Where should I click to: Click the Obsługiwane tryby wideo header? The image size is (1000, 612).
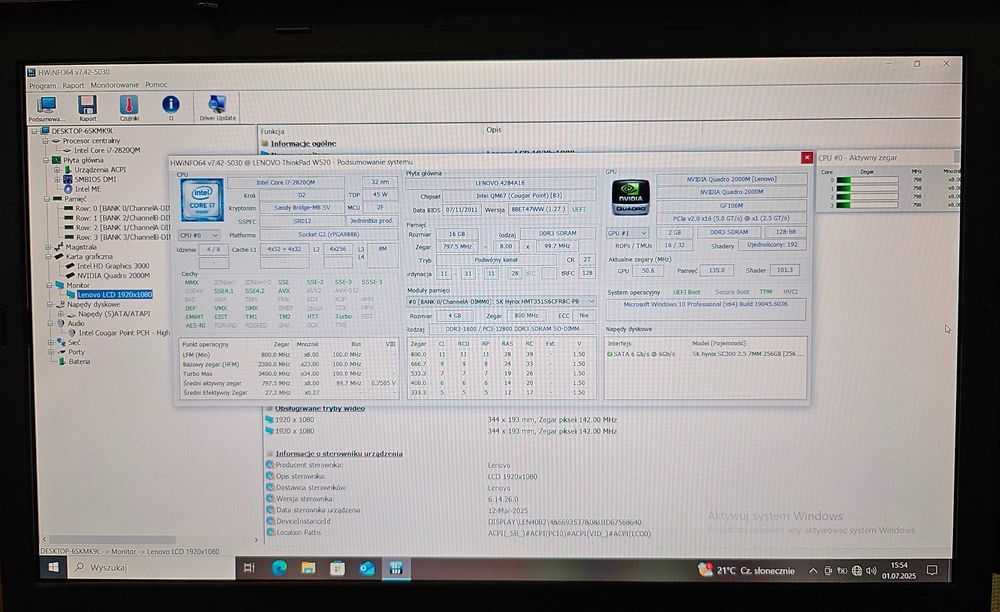coord(320,409)
